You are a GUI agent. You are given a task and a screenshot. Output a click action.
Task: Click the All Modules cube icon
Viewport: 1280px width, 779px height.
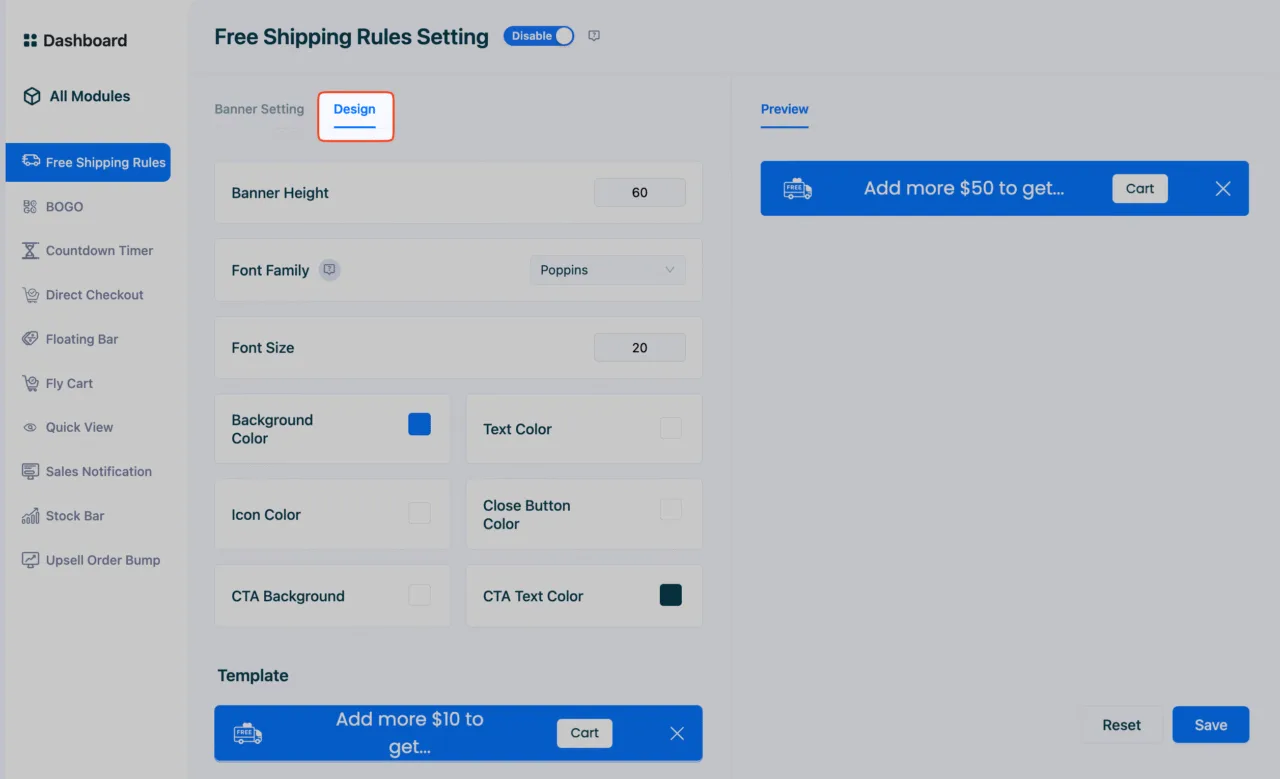pyautogui.click(x=32, y=97)
